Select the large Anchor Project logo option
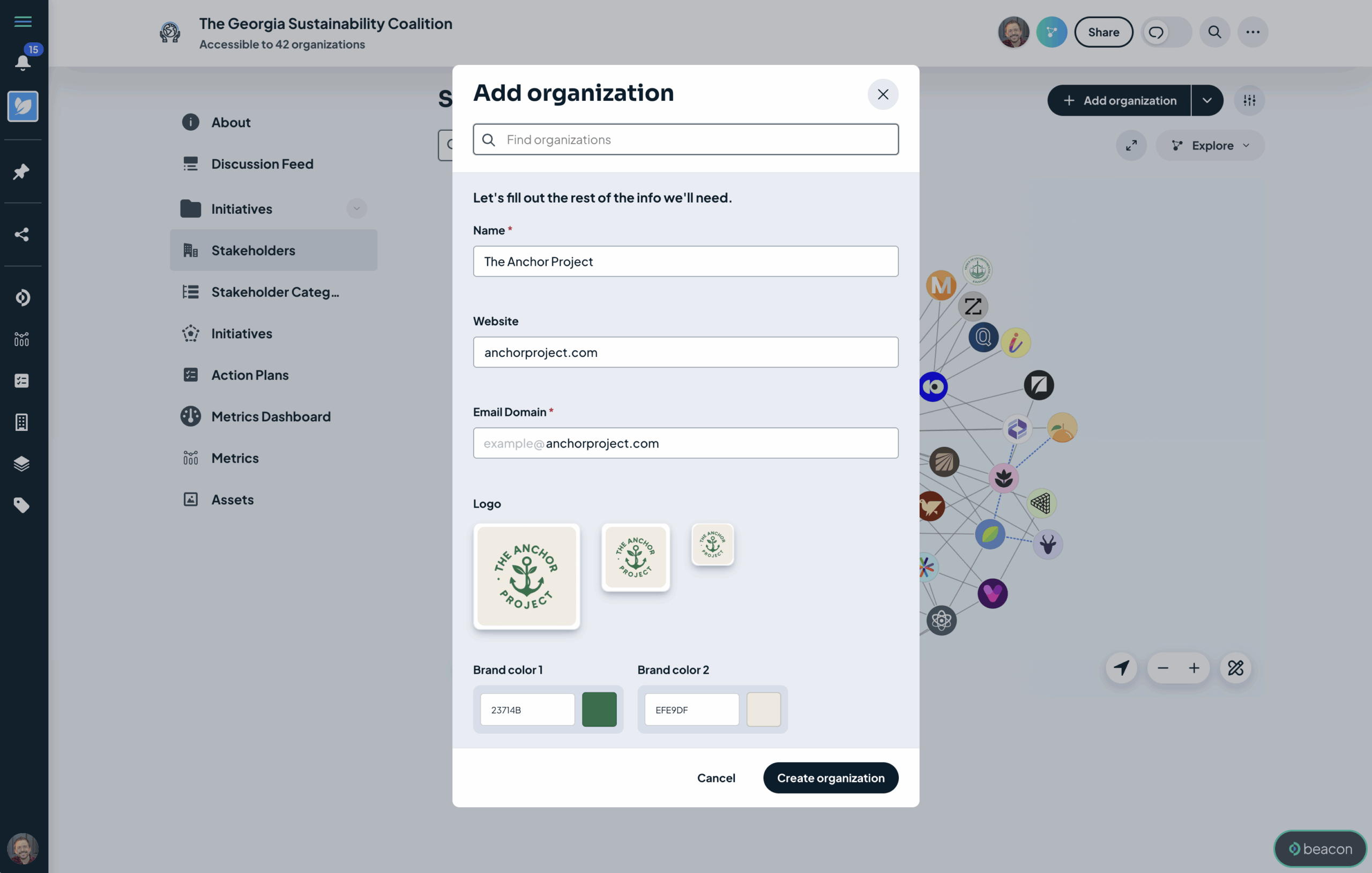This screenshot has height=873, width=1372. tap(526, 576)
